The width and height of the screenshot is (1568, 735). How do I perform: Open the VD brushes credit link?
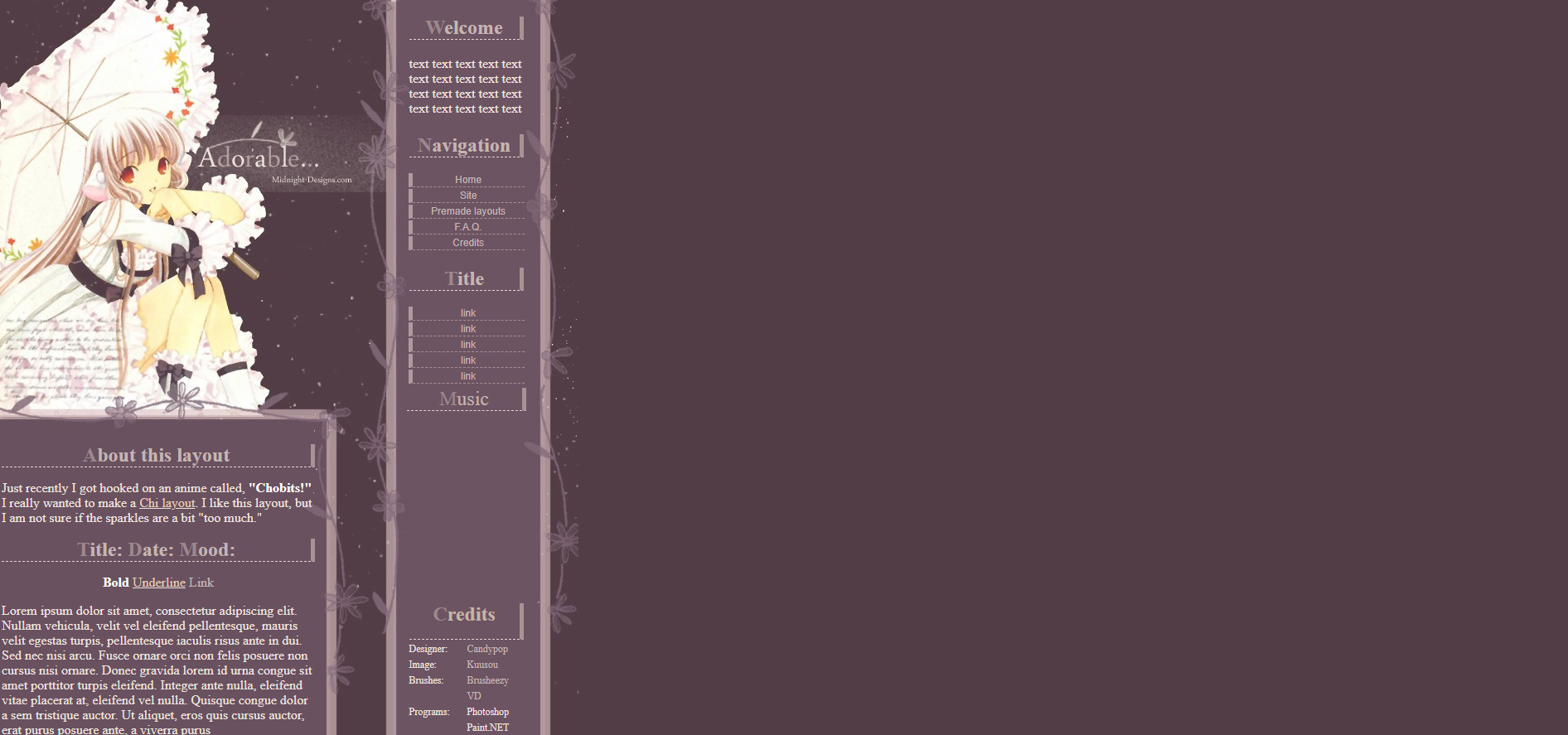(474, 696)
